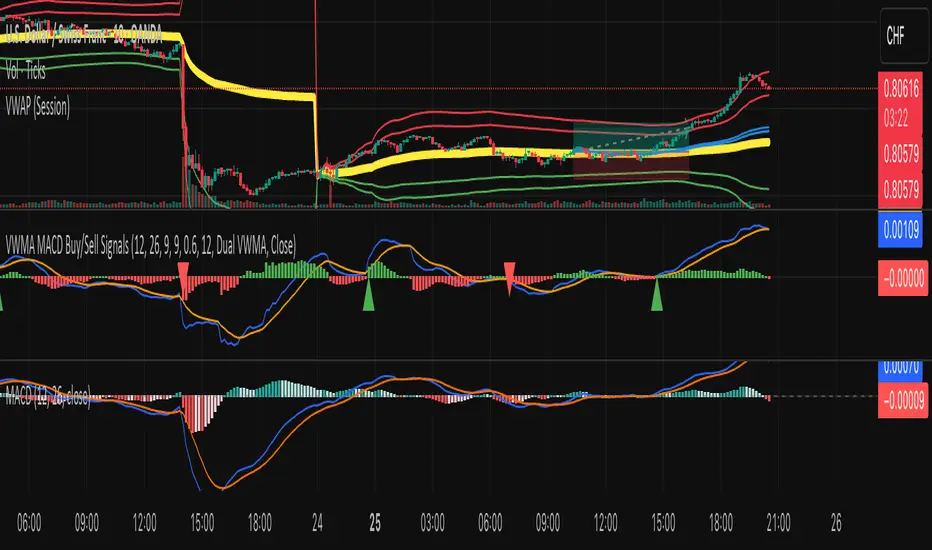Select the Vol · Ticks indicator legend
The width and height of the screenshot is (932, 550).
coord(26,71)
